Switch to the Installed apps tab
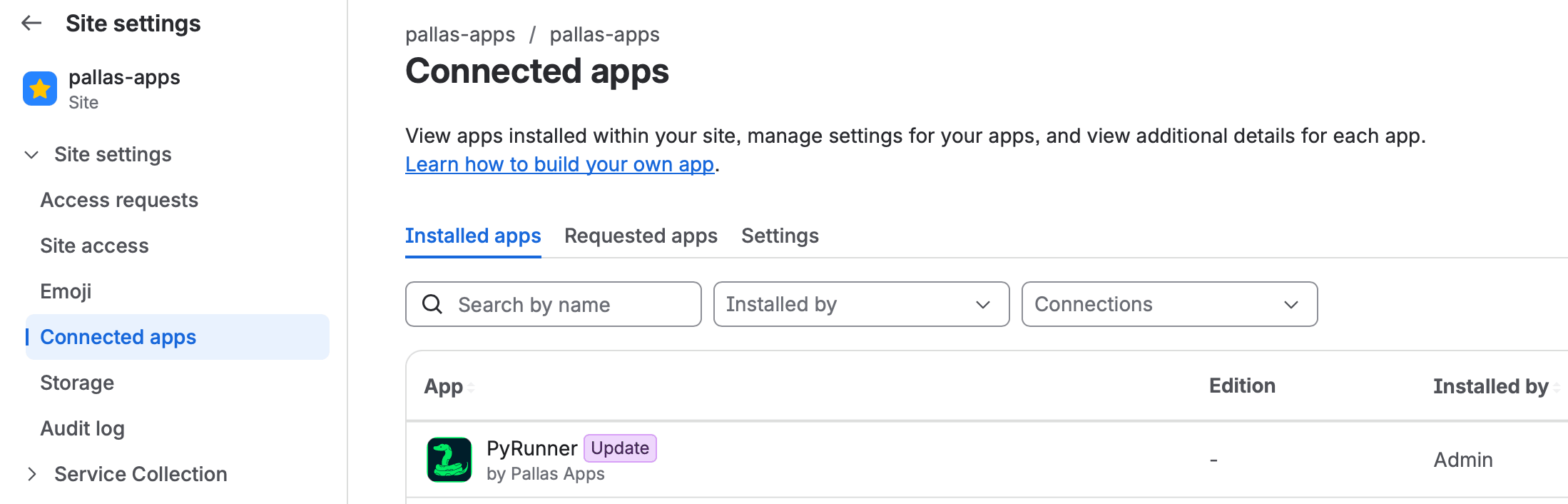Image resolution: width=1568 pixels, height=504 pixels. coord(473,236)
